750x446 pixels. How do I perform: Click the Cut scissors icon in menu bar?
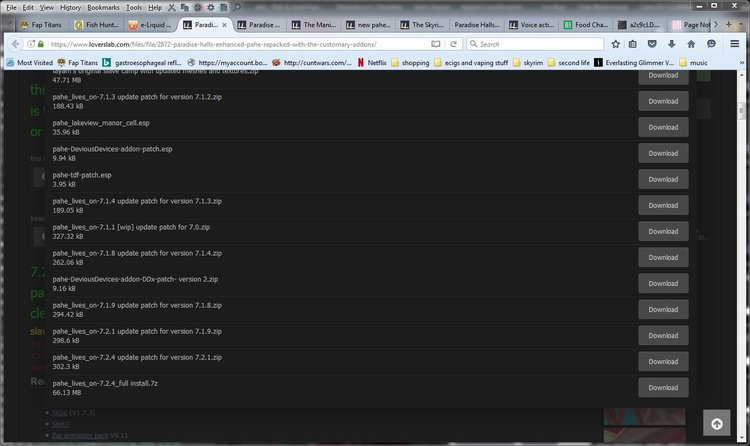[x=172, y=7]
